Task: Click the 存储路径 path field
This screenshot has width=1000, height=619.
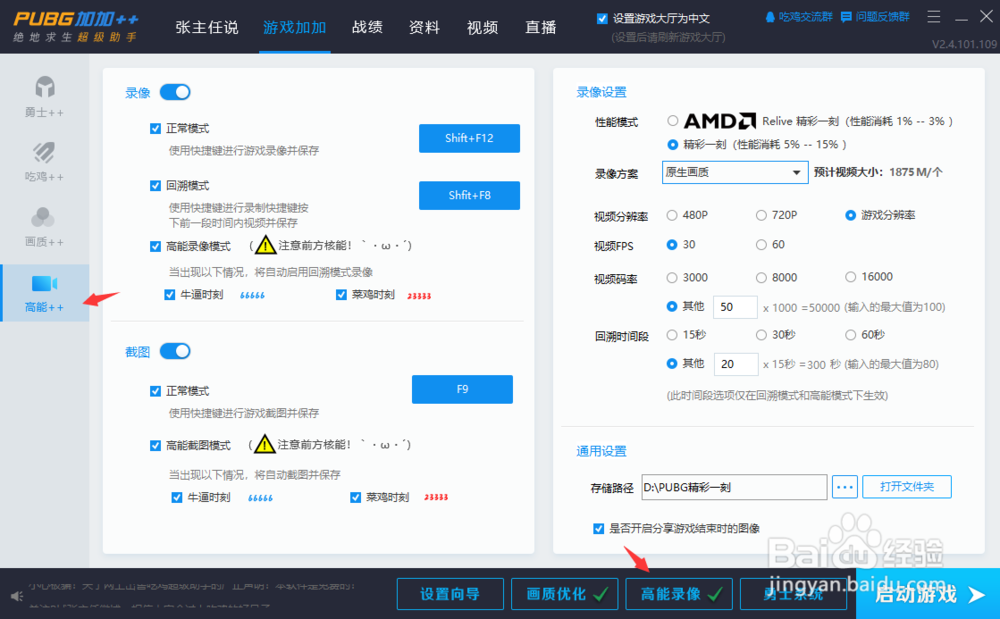Action: click(x=734, y=487)
